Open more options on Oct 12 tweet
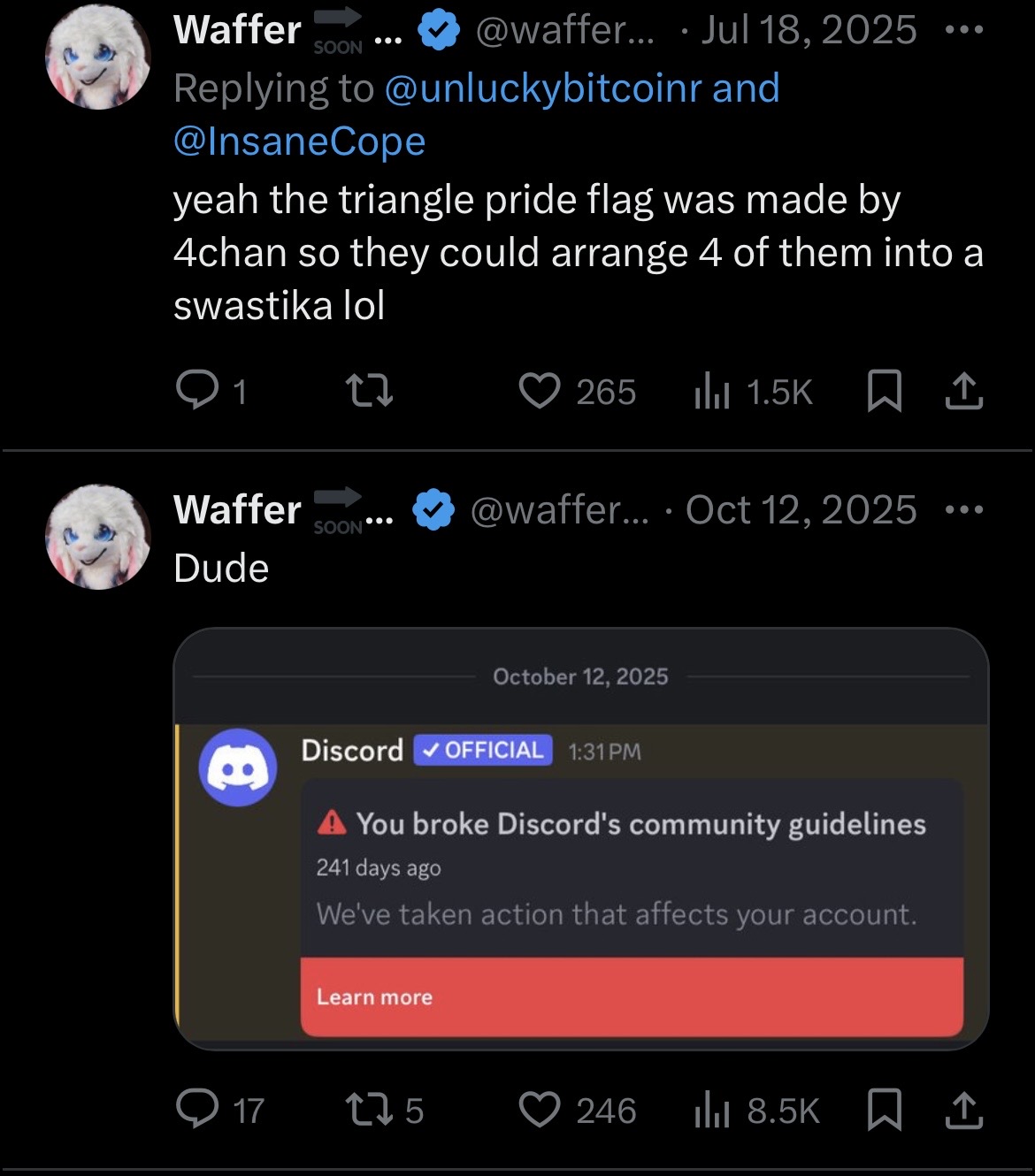This screenshot has width=1035, height=1176. (x=963, y=510)
